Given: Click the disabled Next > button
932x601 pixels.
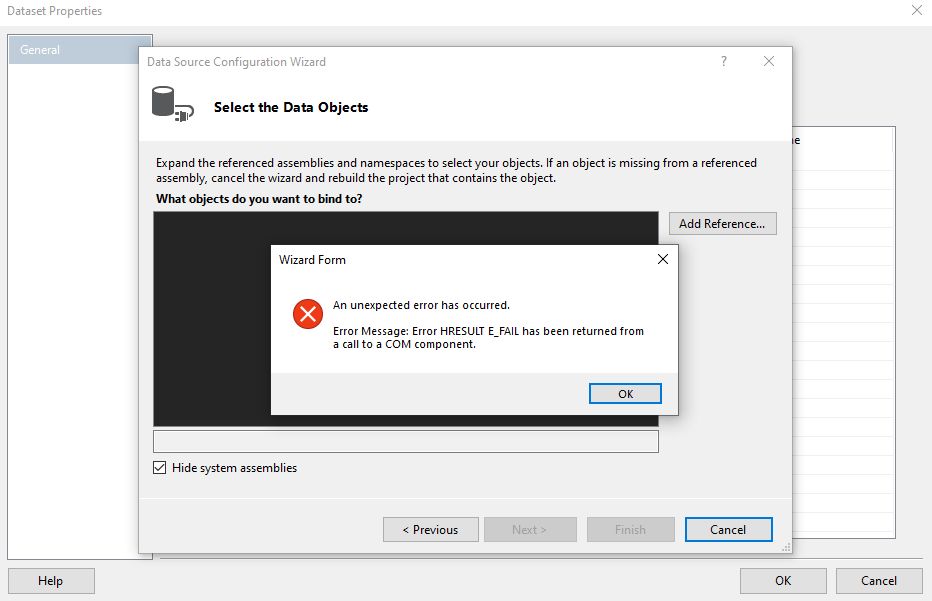Looking at the screenshot, I should click(530, 530).
